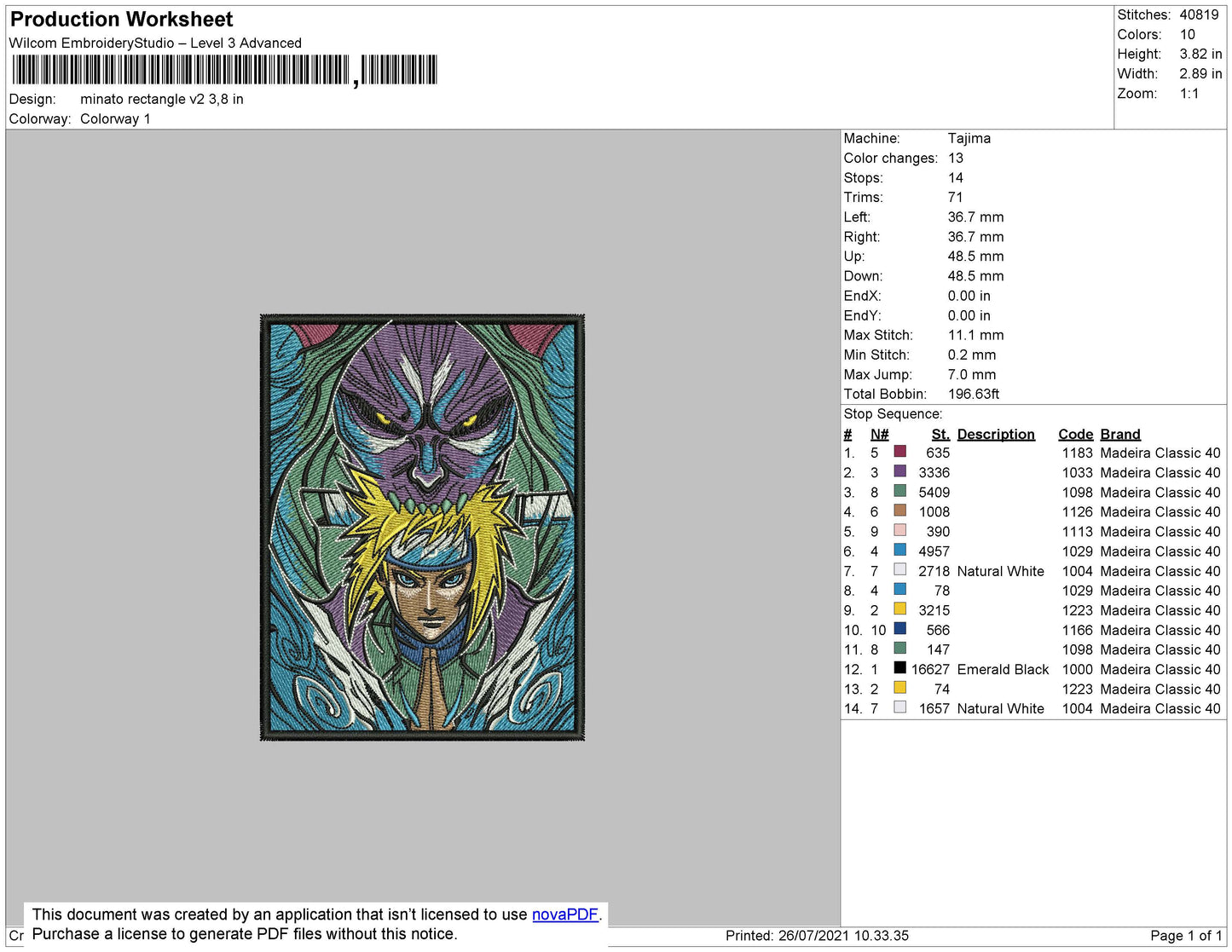1232x952 pixels.
Task: Select the barcode under the worksheet title
Action: [x=224, y=70]
